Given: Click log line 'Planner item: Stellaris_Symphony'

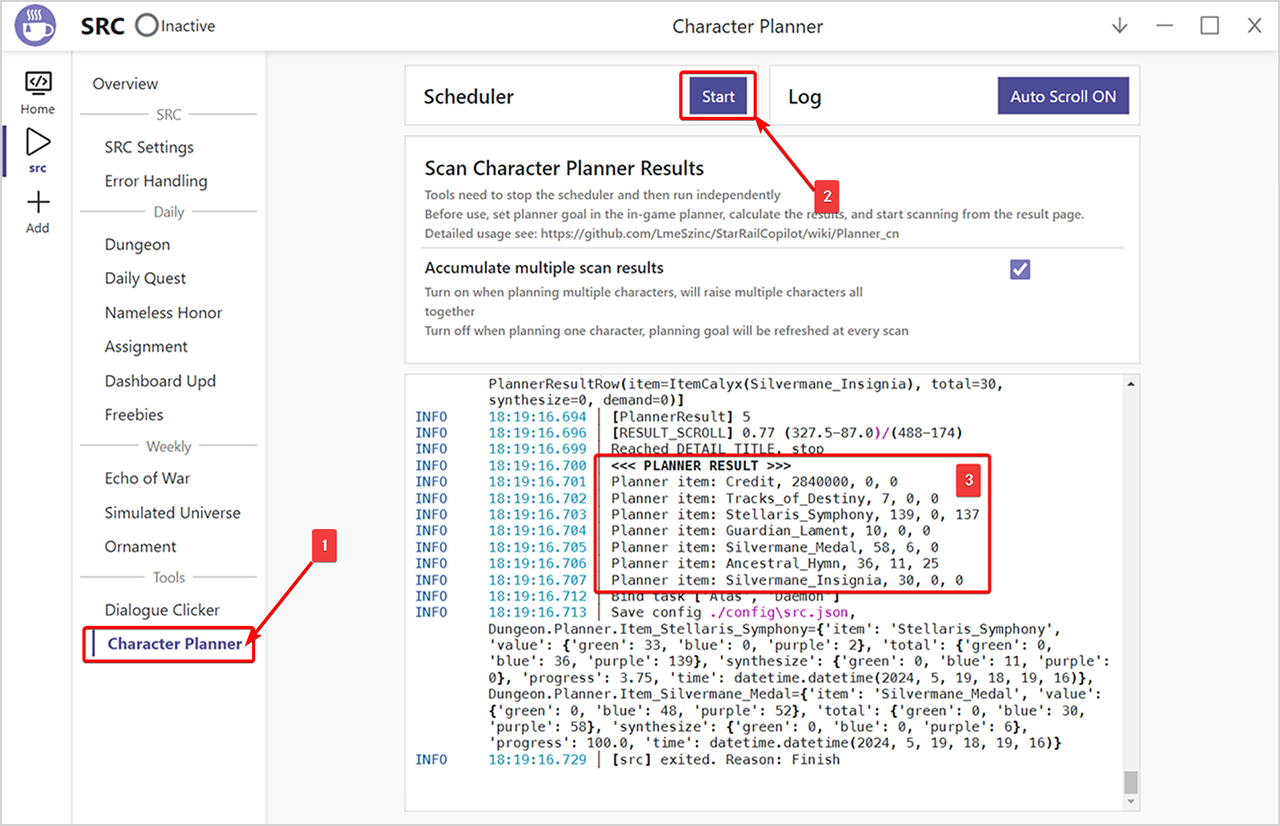Looking at the screenshot, I should (795, 514).
